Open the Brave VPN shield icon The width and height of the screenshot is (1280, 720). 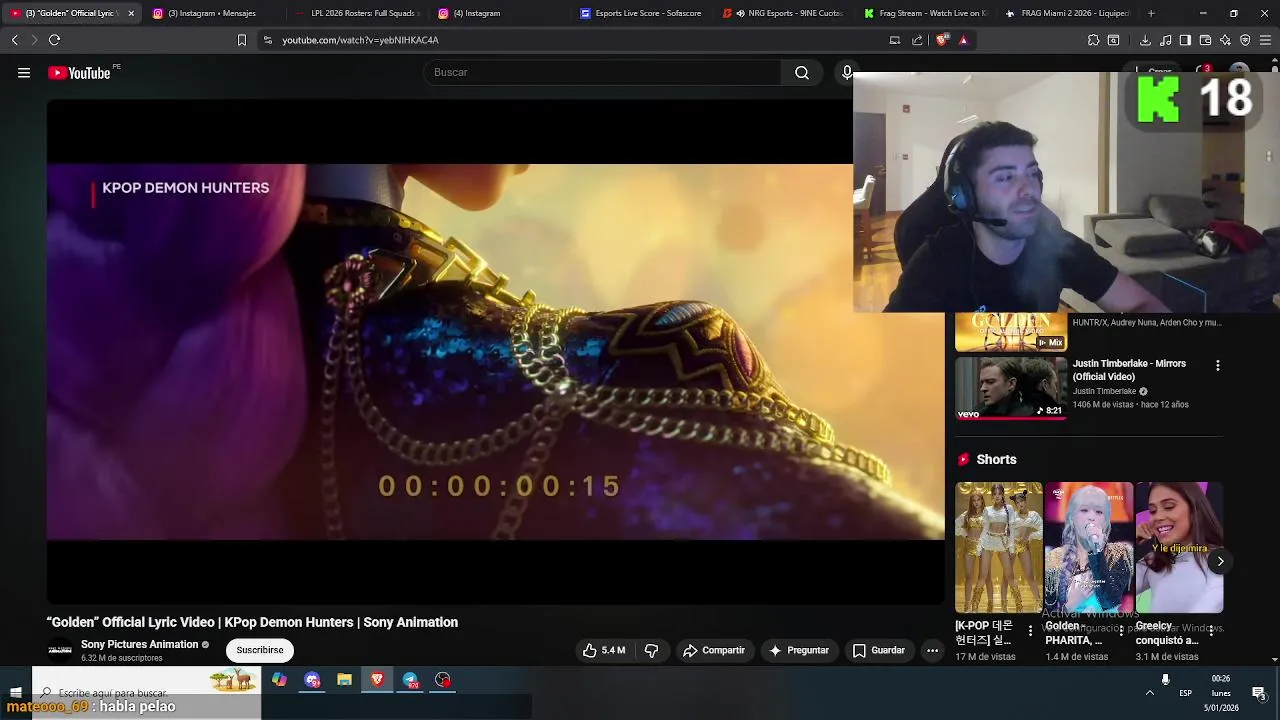coord(1245,40)
